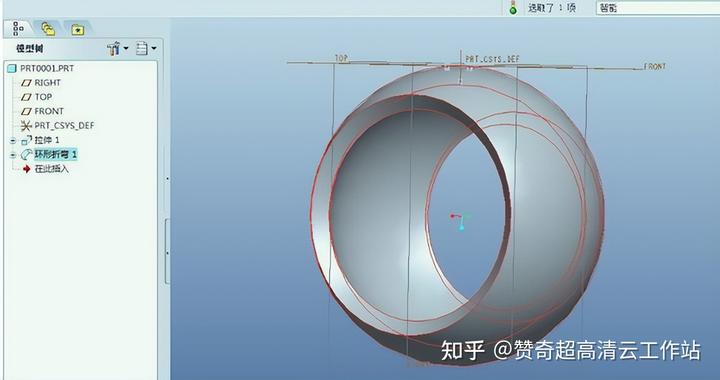
Task: Click the red insert arrow icon
Action: pyautogui.click(x=26, y=169)
